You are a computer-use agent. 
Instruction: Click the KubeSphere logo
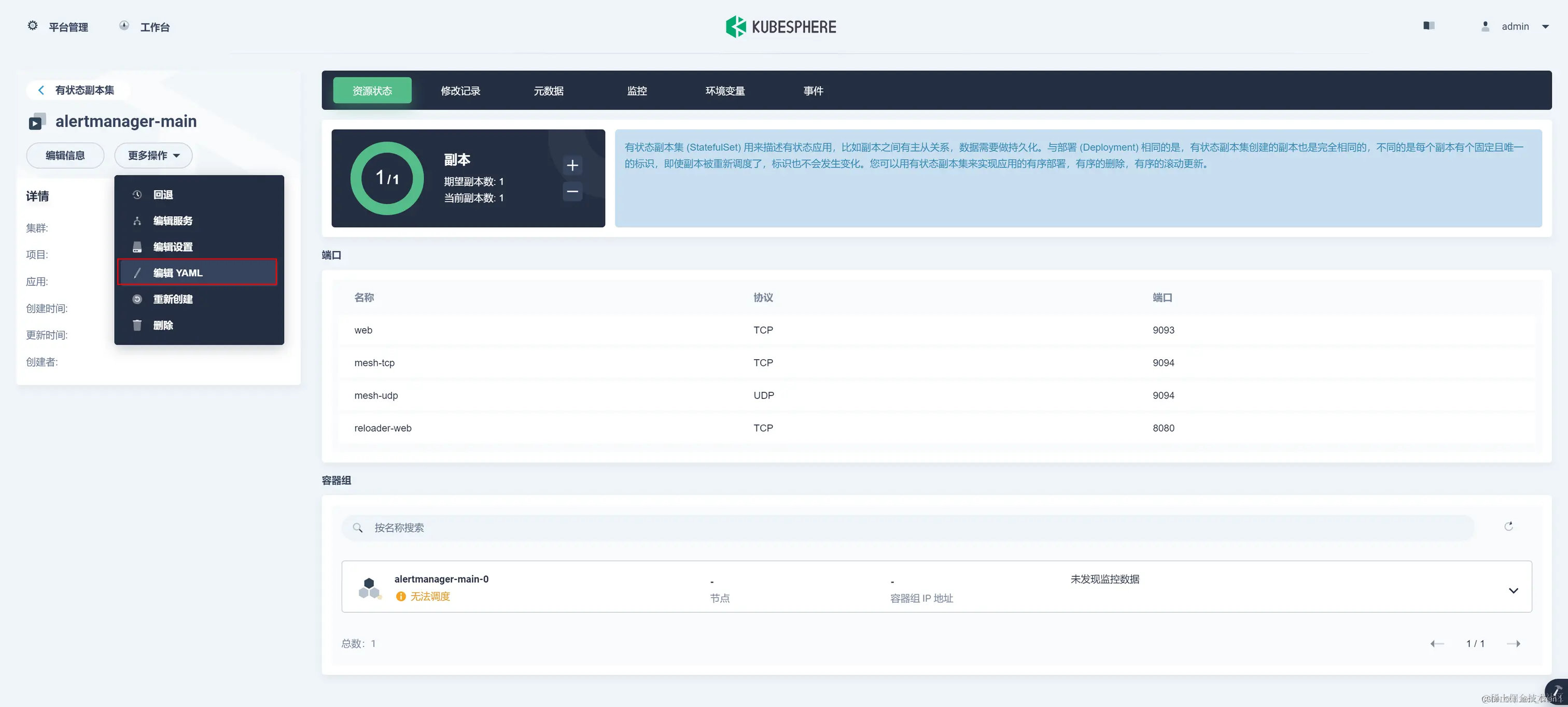coord(781,27)
